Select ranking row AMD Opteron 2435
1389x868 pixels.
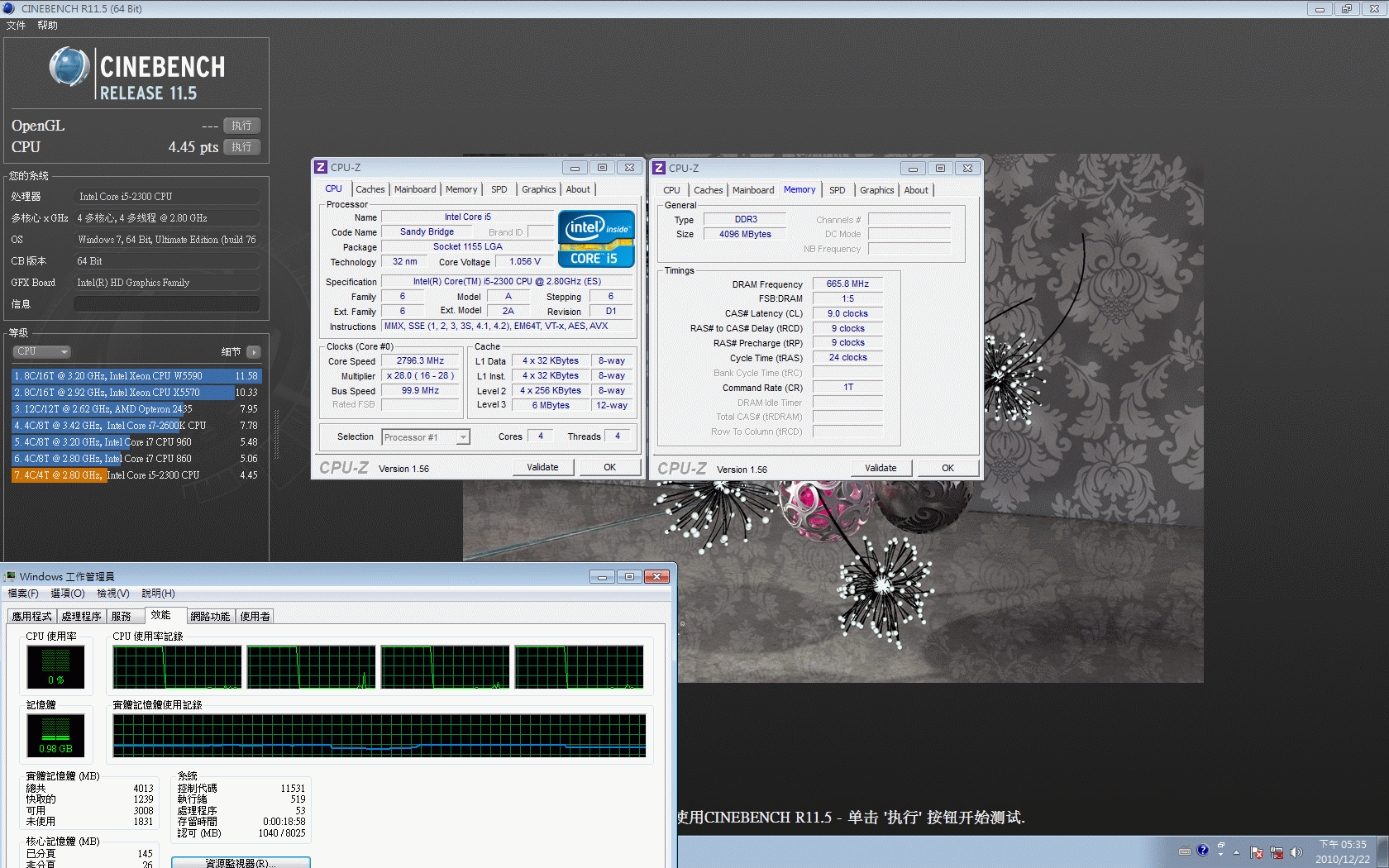click(x=136, y=409)
